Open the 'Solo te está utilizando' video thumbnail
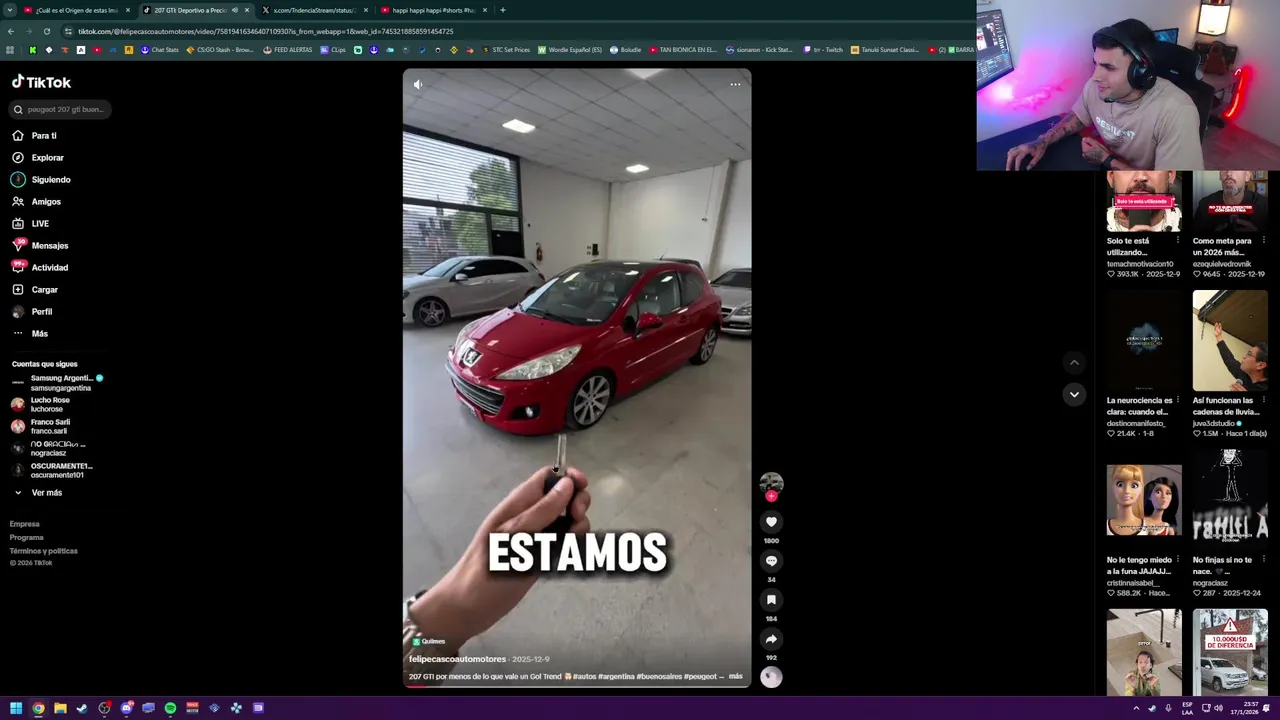 click(x=1144, y=201)
